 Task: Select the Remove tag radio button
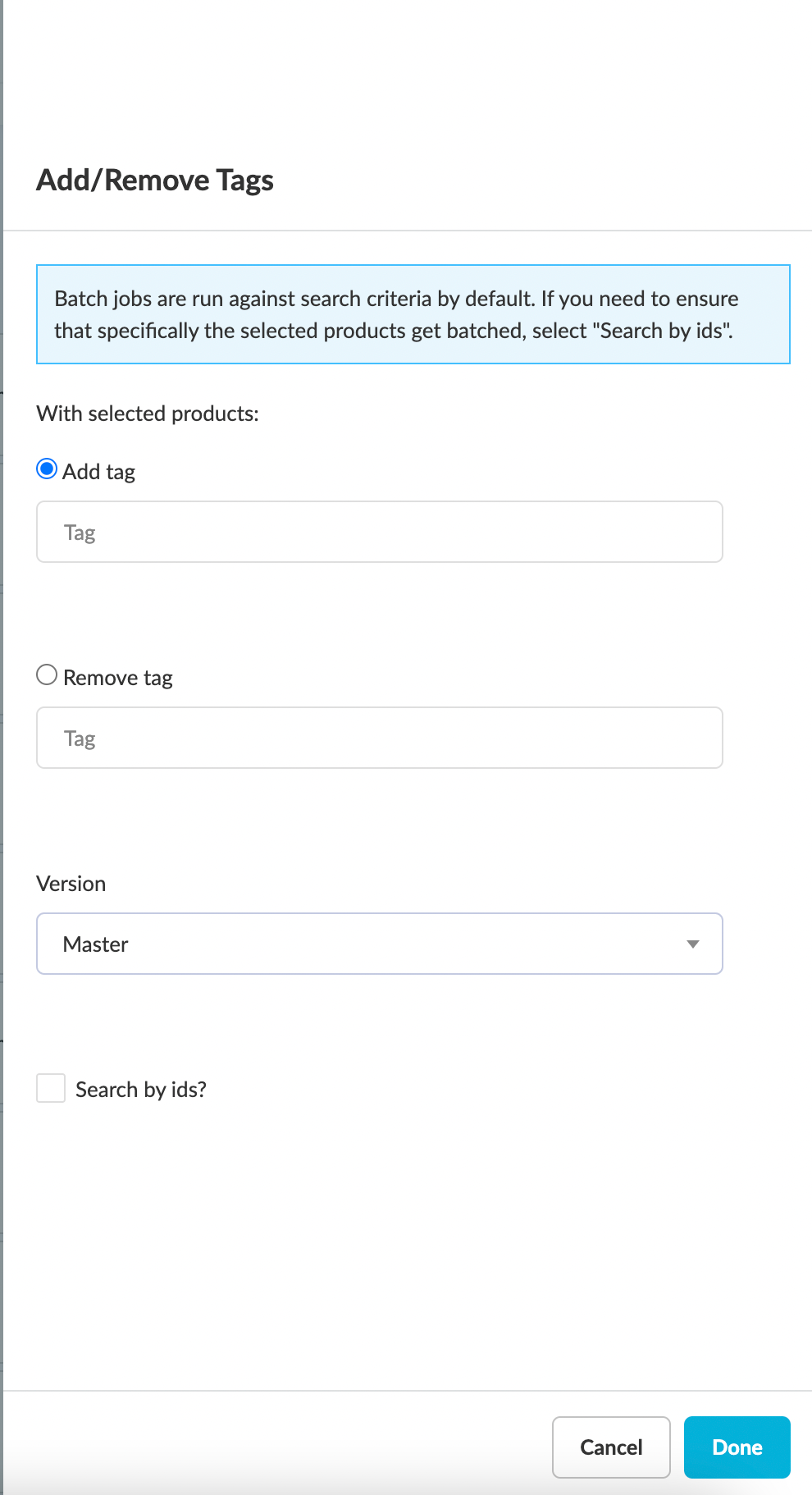(x=47, y=675)
